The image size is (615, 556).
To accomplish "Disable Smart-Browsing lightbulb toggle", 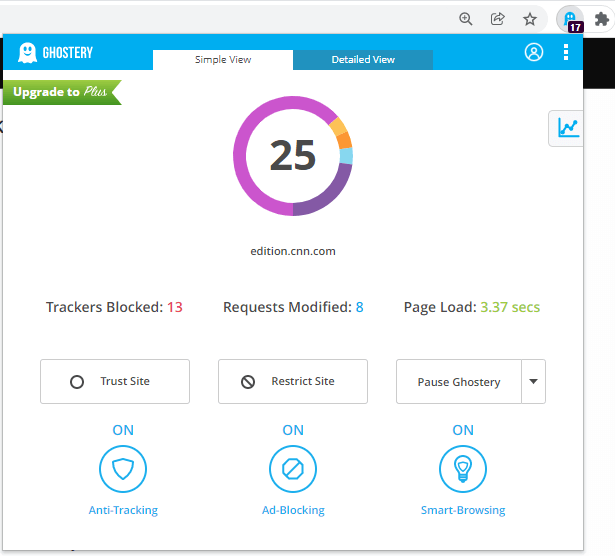I will point(463,468).
